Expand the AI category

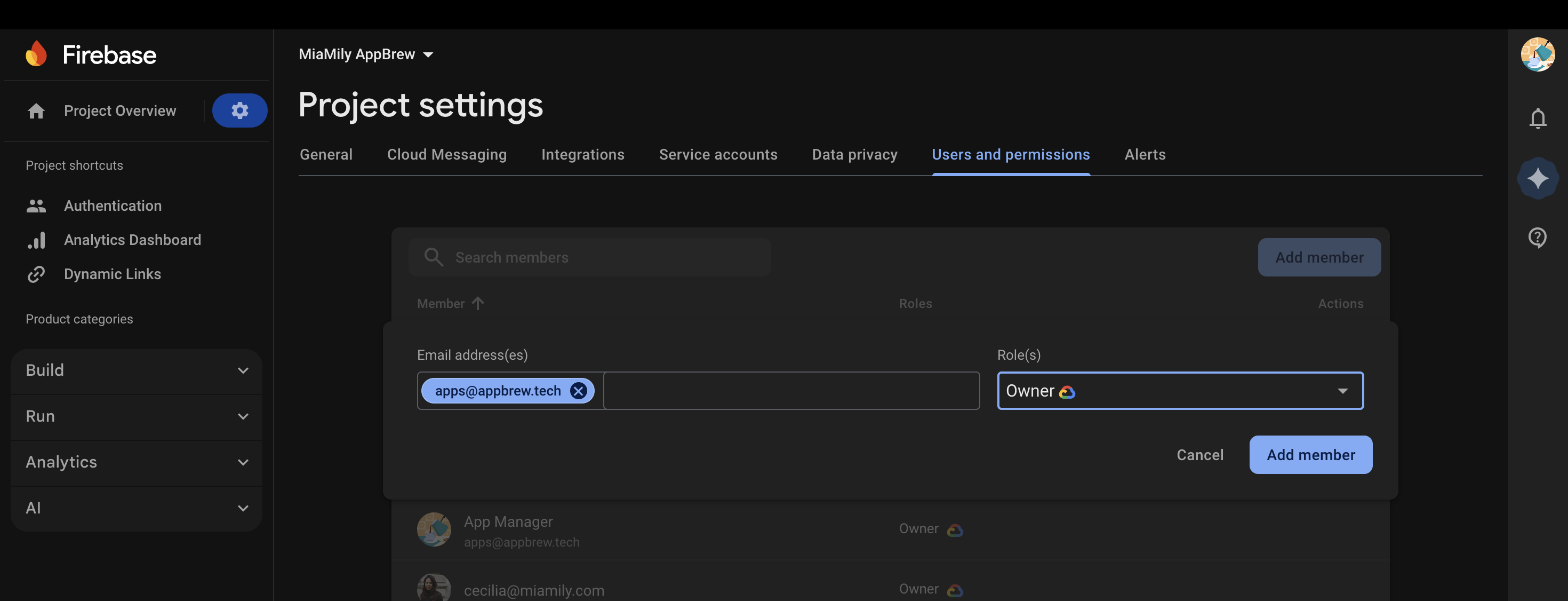tap(137, 508)
